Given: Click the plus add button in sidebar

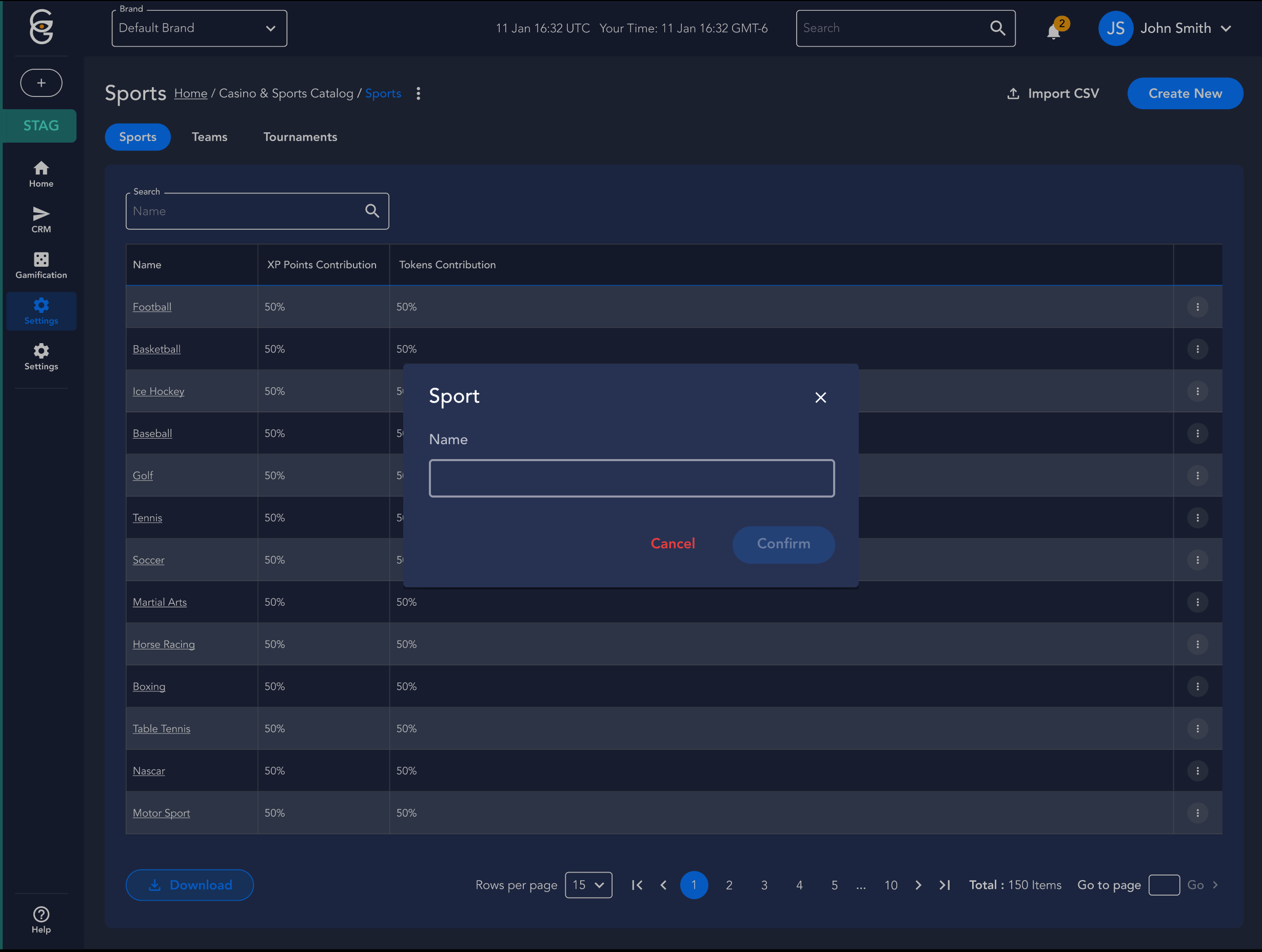Looking at the screenshot, I should point(41,83).
